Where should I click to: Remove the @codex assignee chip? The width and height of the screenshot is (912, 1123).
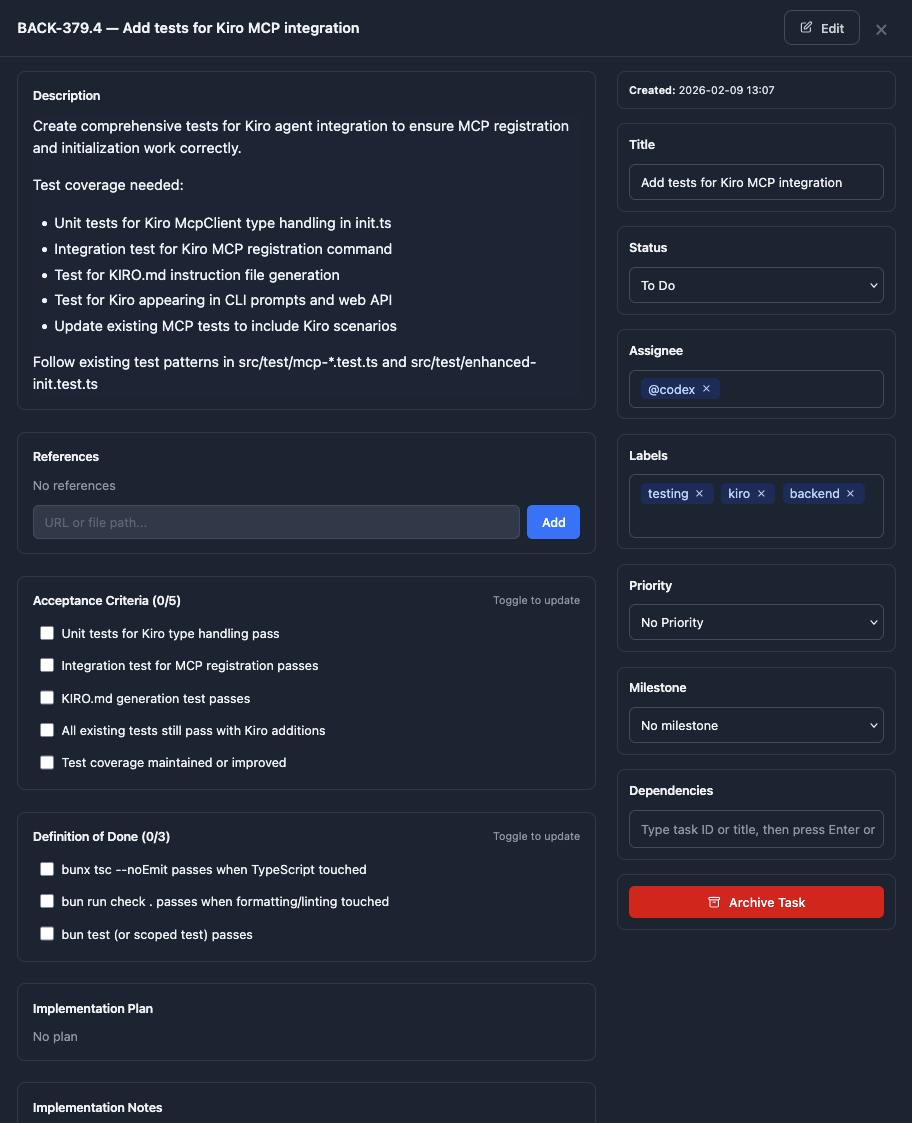(706, 389)
